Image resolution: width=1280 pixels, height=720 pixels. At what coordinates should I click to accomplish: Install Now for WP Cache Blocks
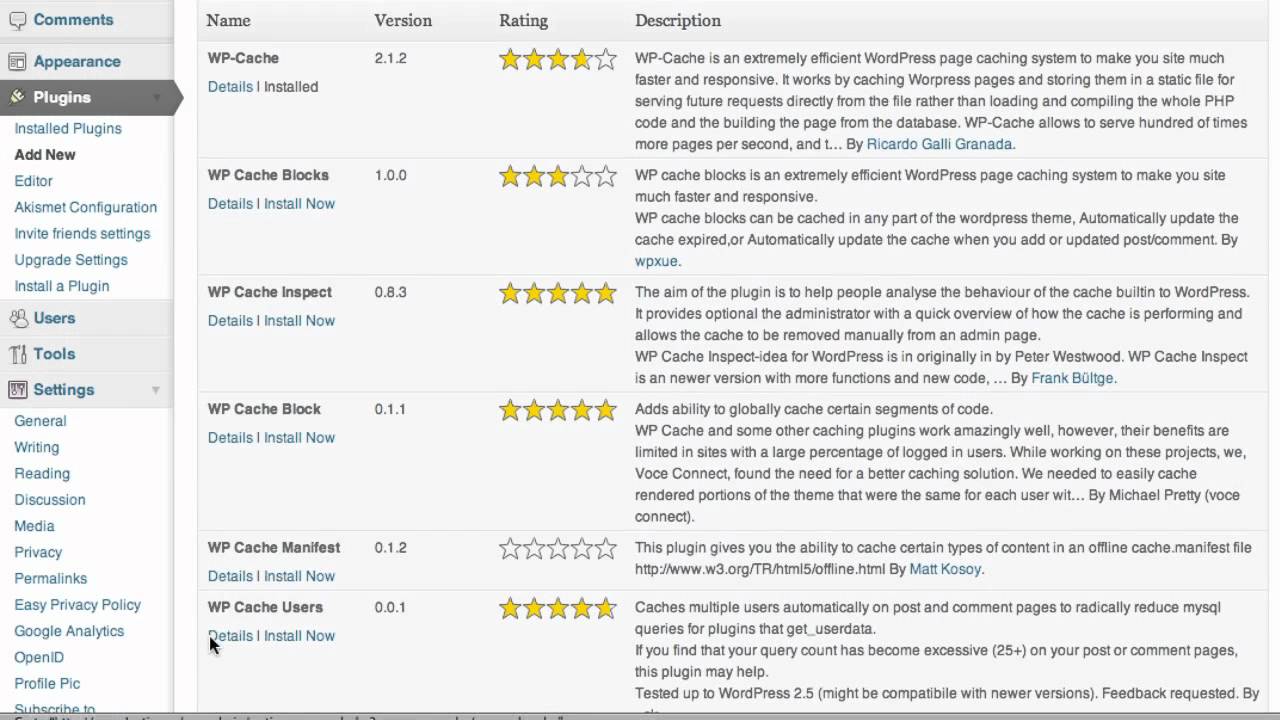tap(299, 203)
